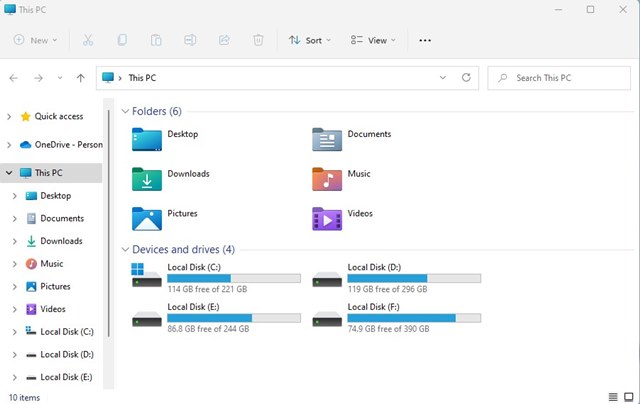
Task: Open the View dropdown menu
Action: pos(373,40)
